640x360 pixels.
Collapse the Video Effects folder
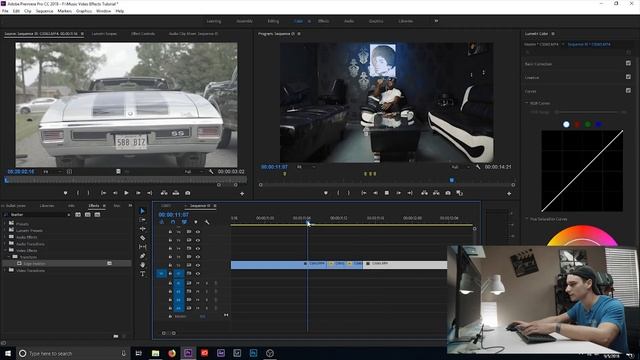click(x=6, y=250)
